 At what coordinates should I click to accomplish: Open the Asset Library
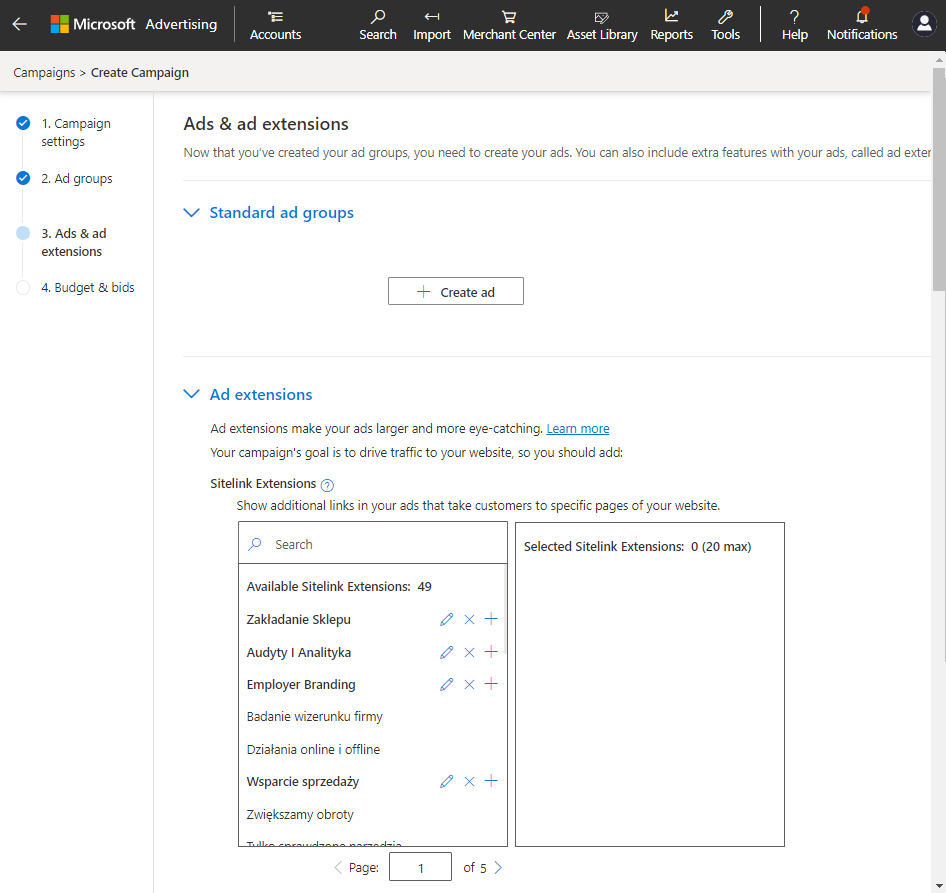pyautogui.click(x=601, y=25)
